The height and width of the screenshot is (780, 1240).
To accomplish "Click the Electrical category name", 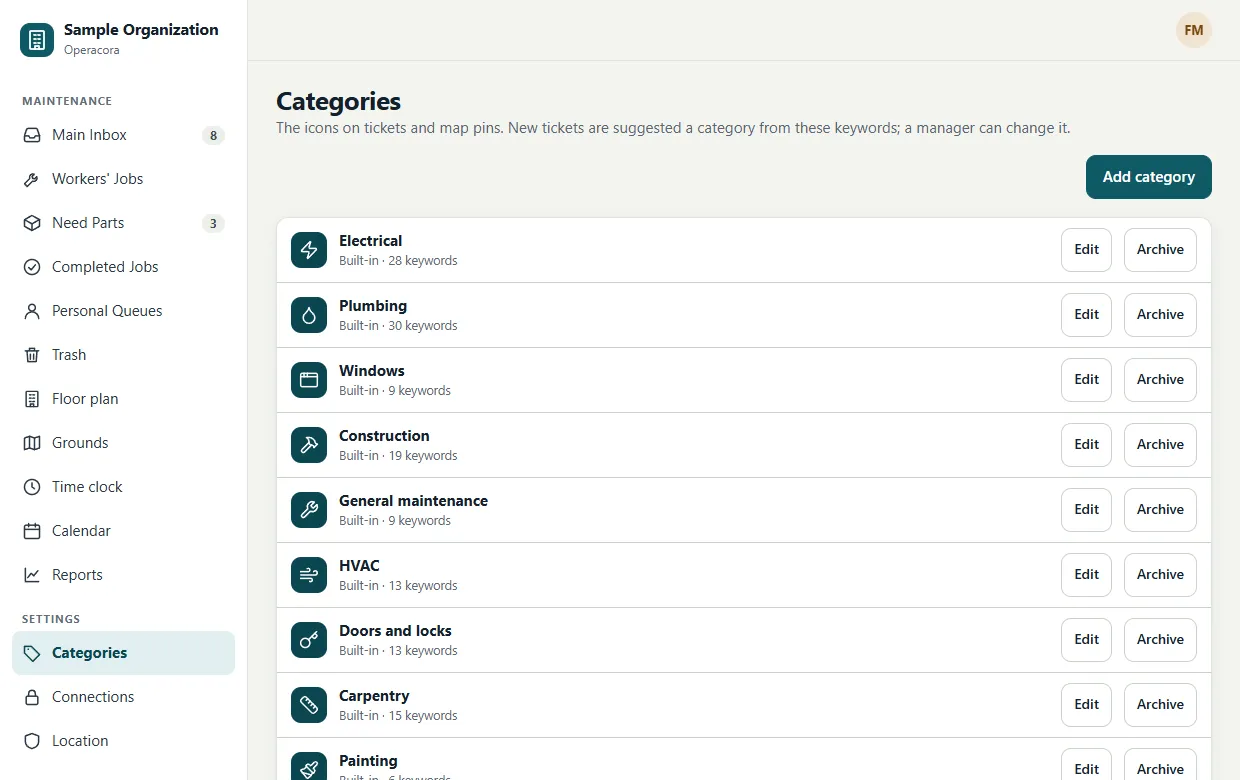I will [x=370, y=241].
